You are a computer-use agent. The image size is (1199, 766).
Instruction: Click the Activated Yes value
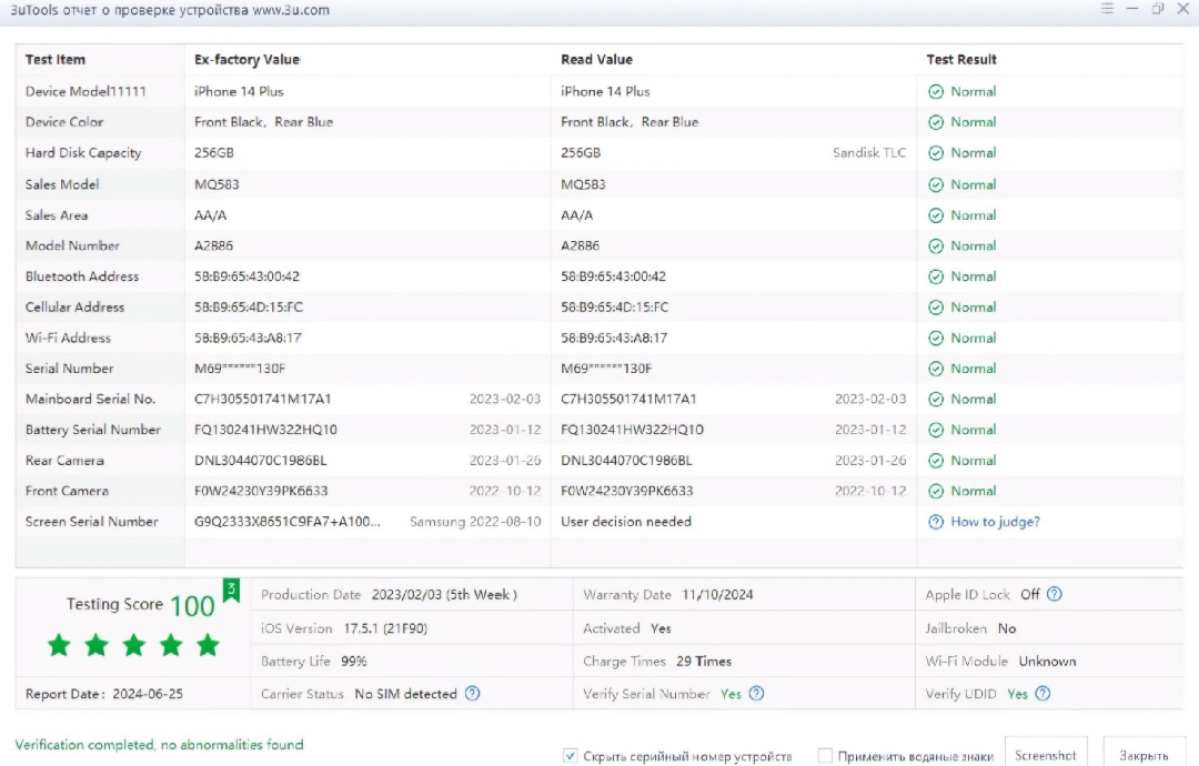(661, 628)
